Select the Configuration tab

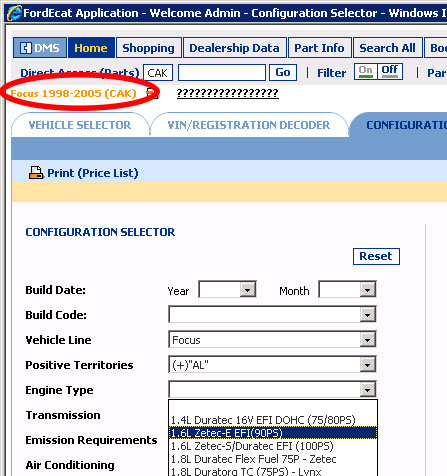pyautogui.click(x=399, y=125)
